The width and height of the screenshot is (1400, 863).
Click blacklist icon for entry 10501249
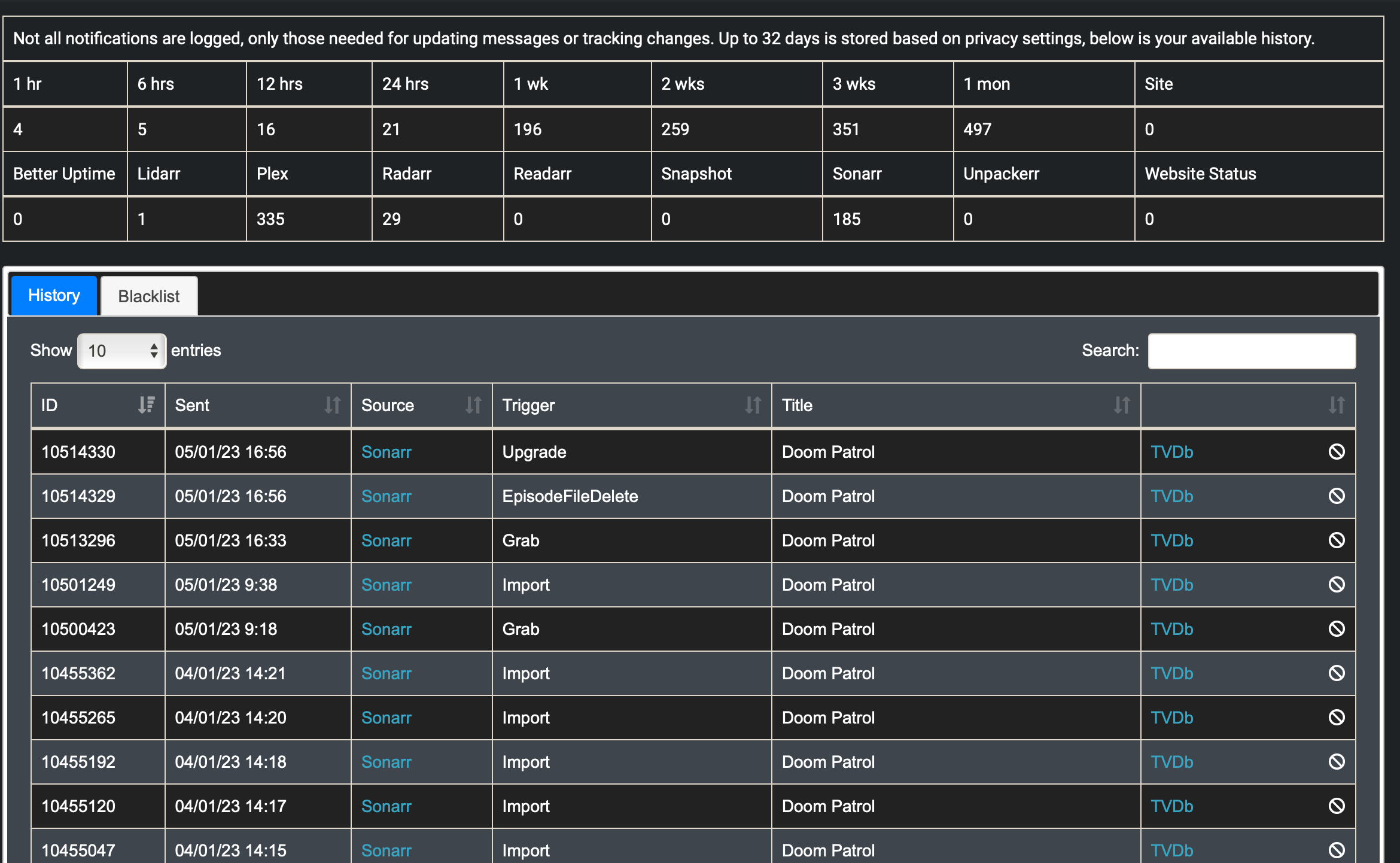(1336, 585)
